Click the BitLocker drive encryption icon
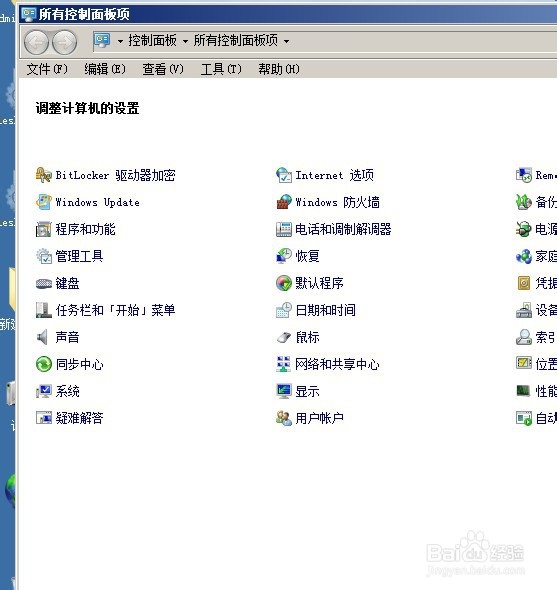 [43, 175]
